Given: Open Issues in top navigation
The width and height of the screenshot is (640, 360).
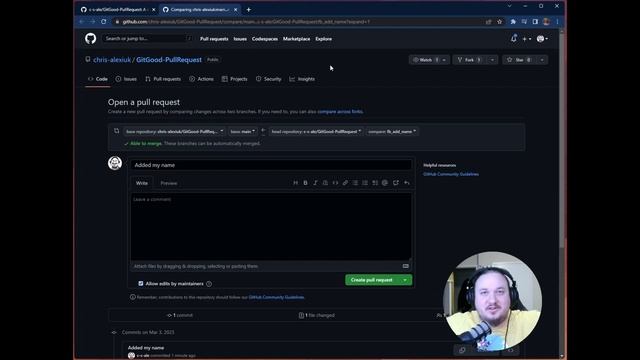Looking at the screenshot, I should 240,39.
